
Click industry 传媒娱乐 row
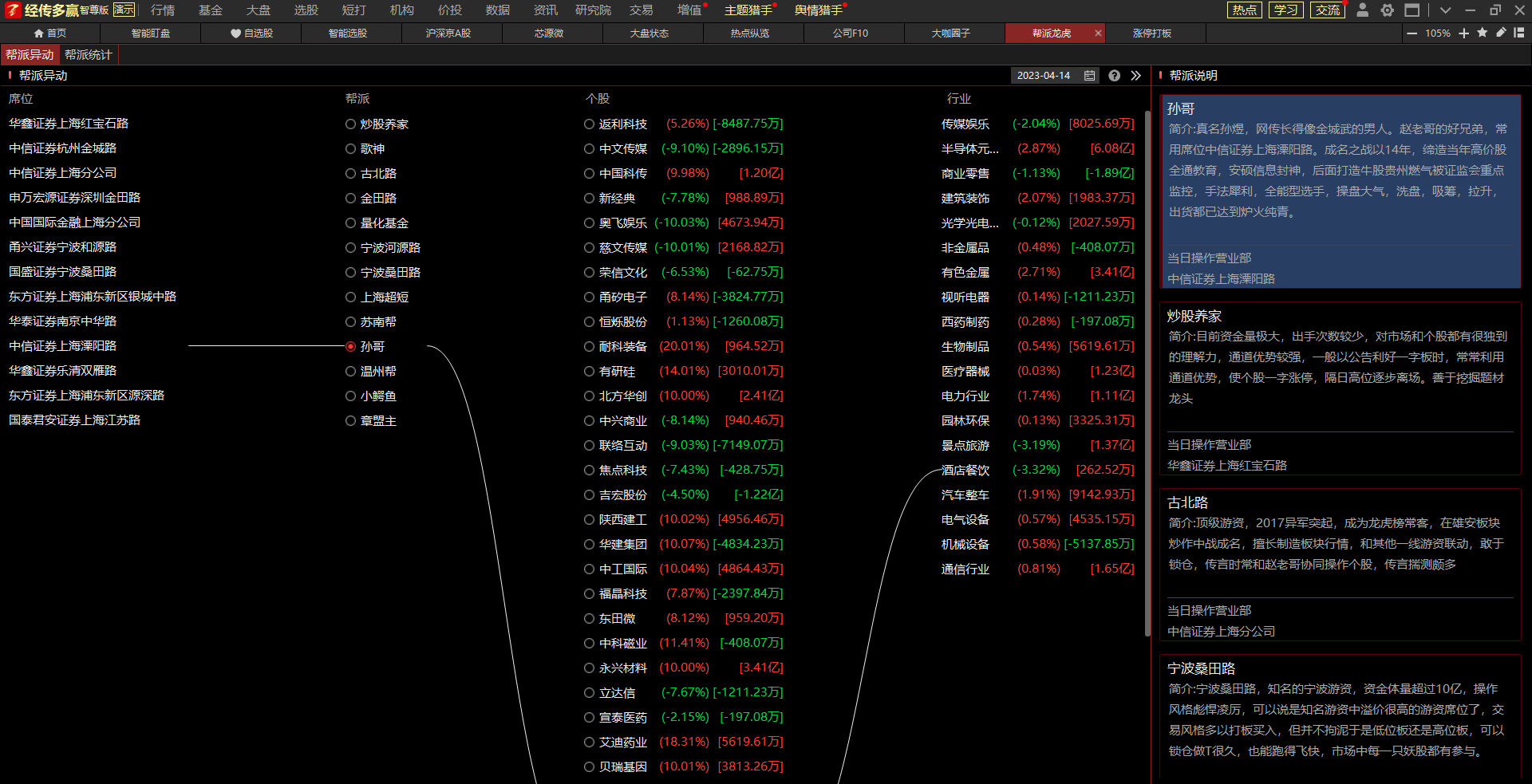point(1037,124)
